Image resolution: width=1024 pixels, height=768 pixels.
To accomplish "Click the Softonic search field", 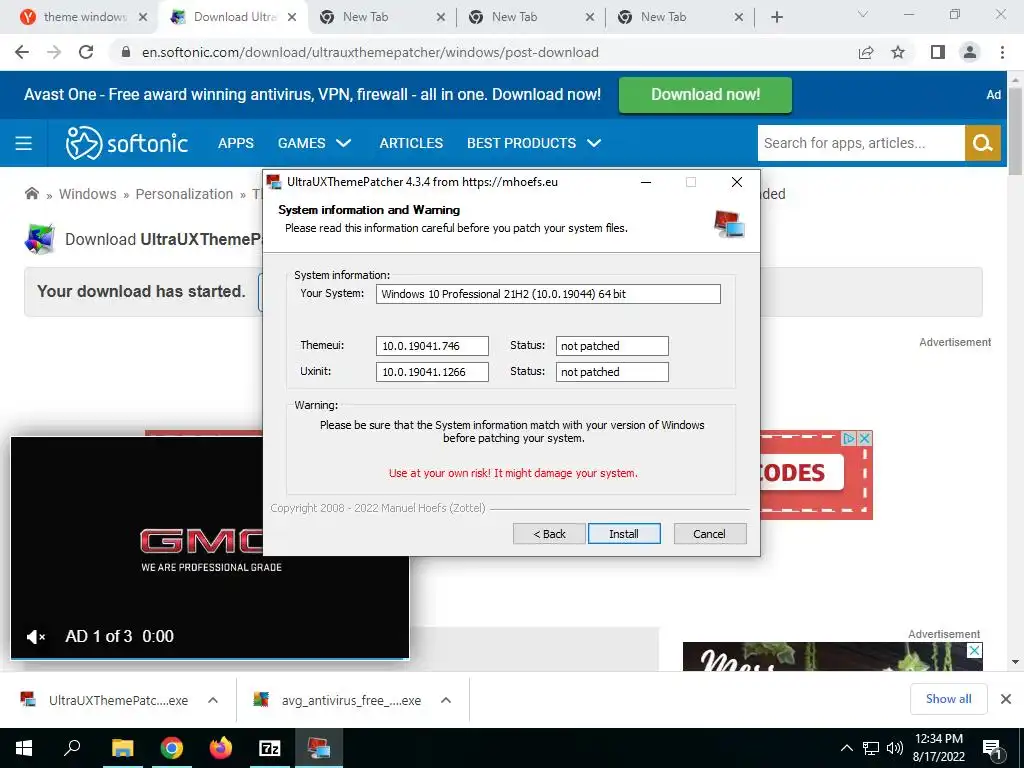I will pos(861,143).
